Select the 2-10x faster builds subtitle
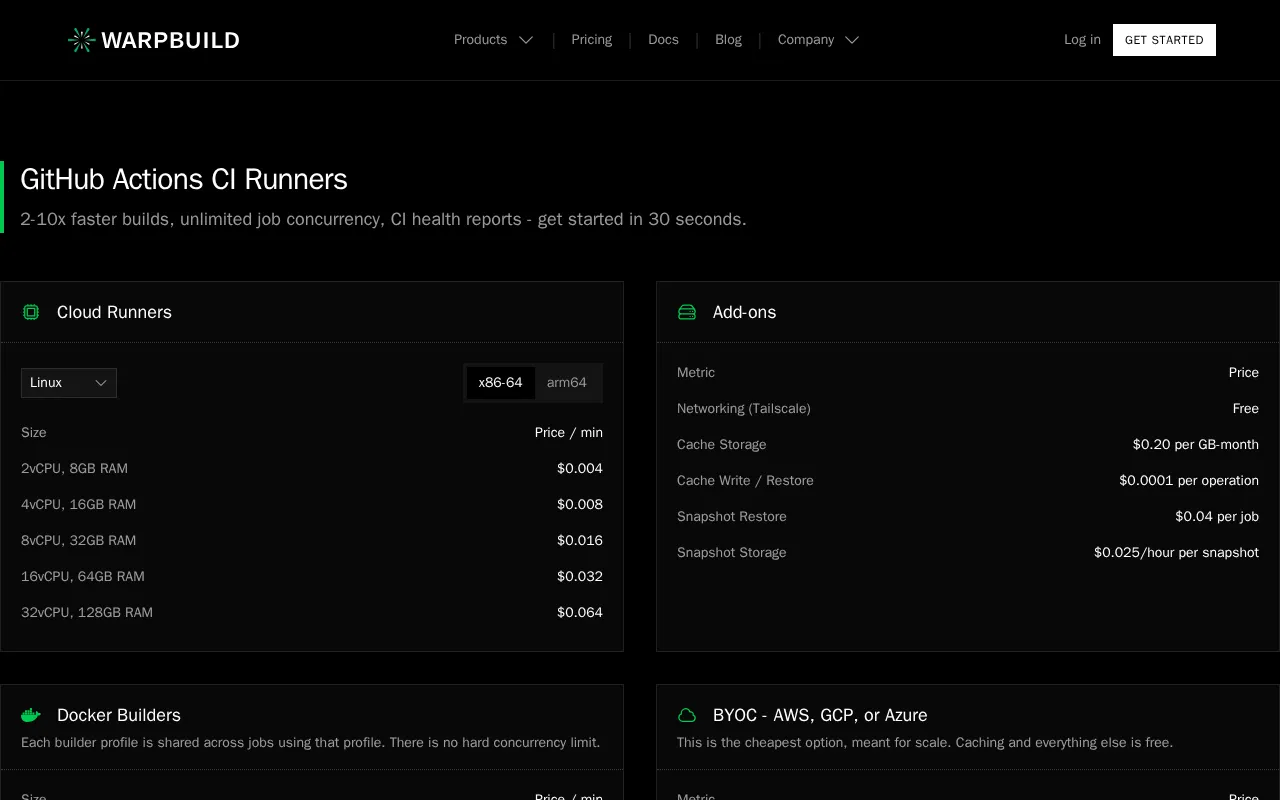 383,219
